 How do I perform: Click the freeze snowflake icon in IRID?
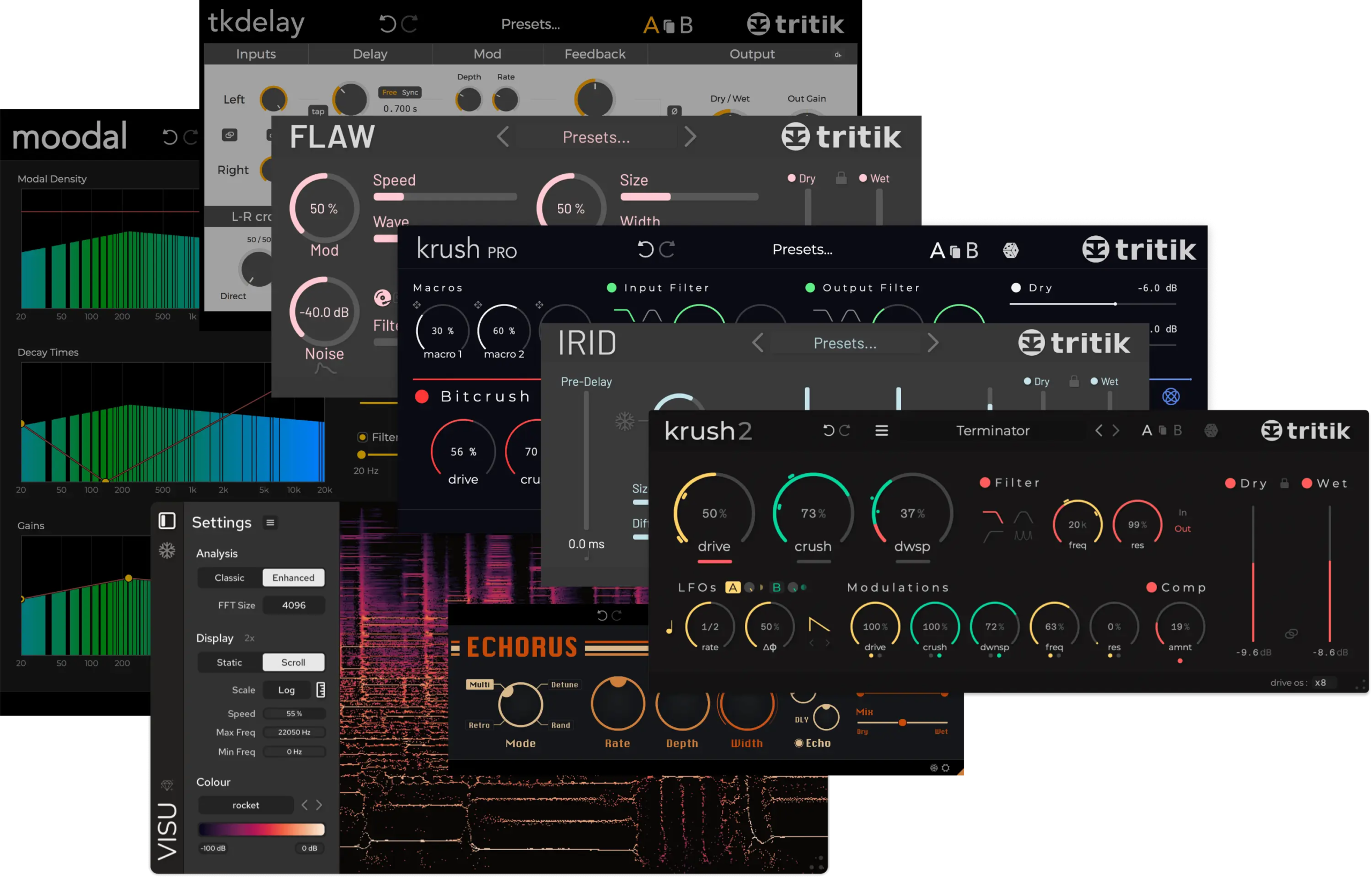pos(625,421)
